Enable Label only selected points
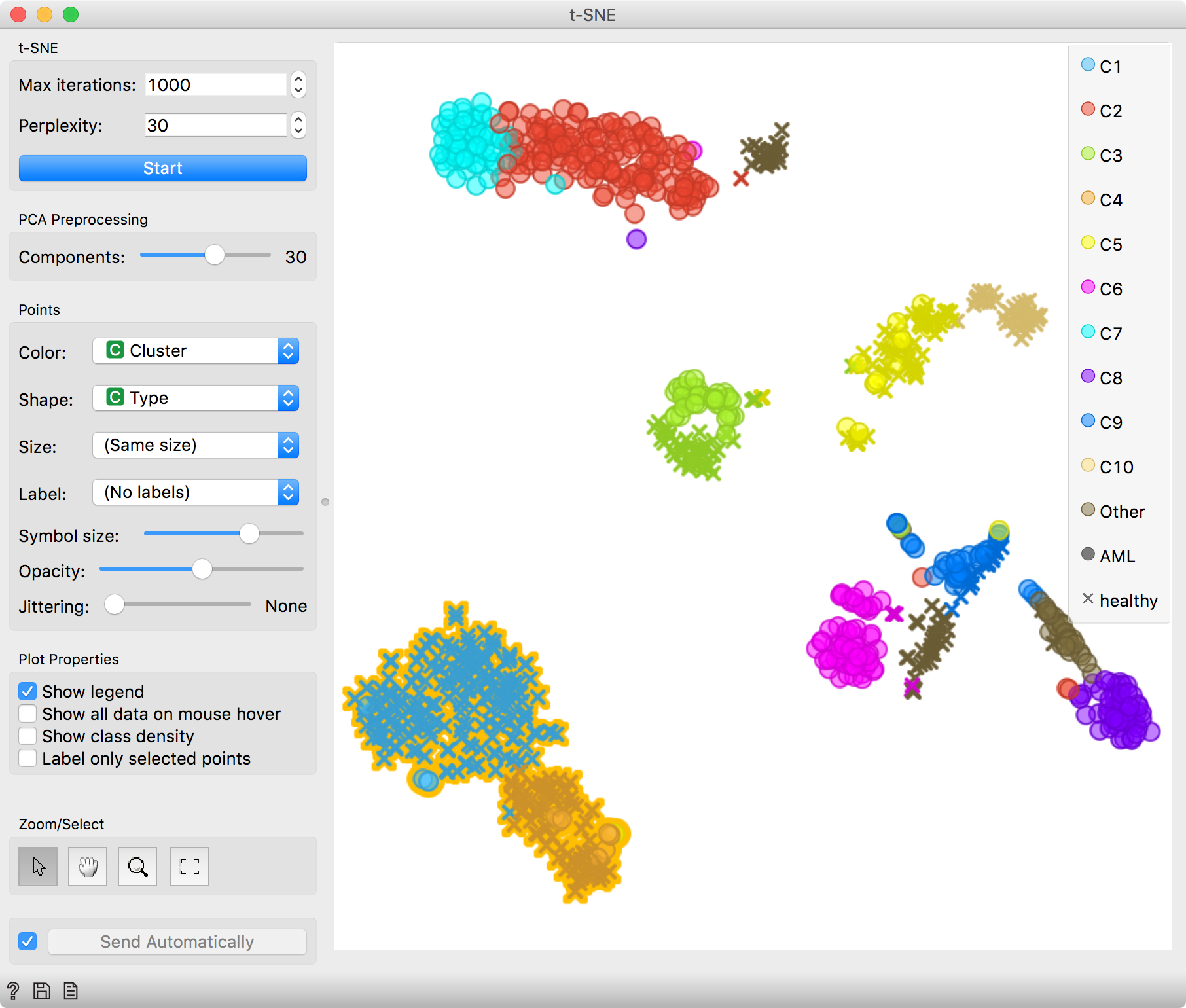The image size is (1186, 1008). point(27,758)
